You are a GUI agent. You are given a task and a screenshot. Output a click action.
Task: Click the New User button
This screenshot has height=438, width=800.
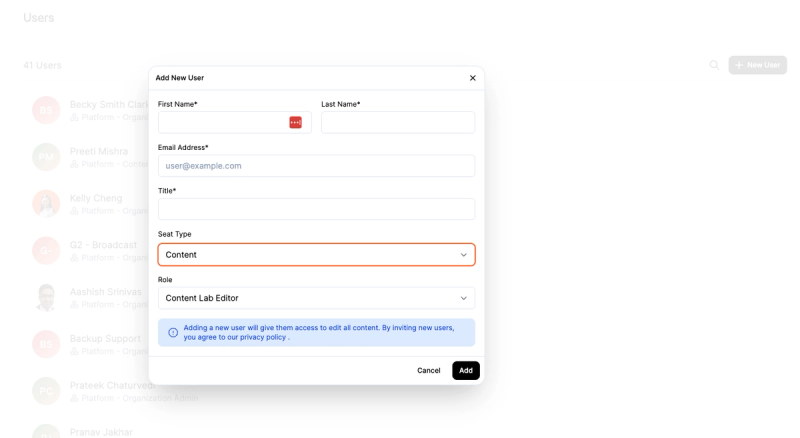(x=757, y=65)
